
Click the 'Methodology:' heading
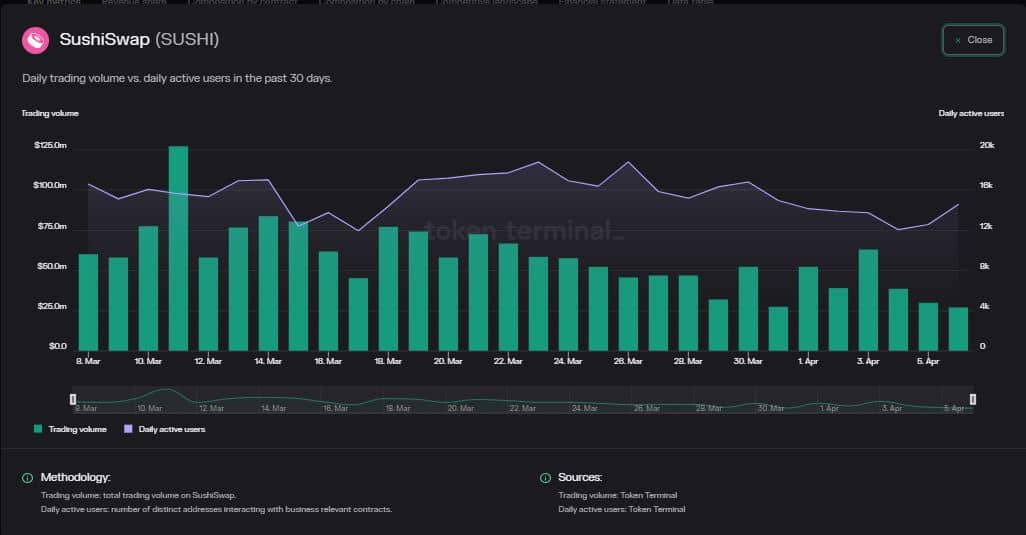coord(75,477)
